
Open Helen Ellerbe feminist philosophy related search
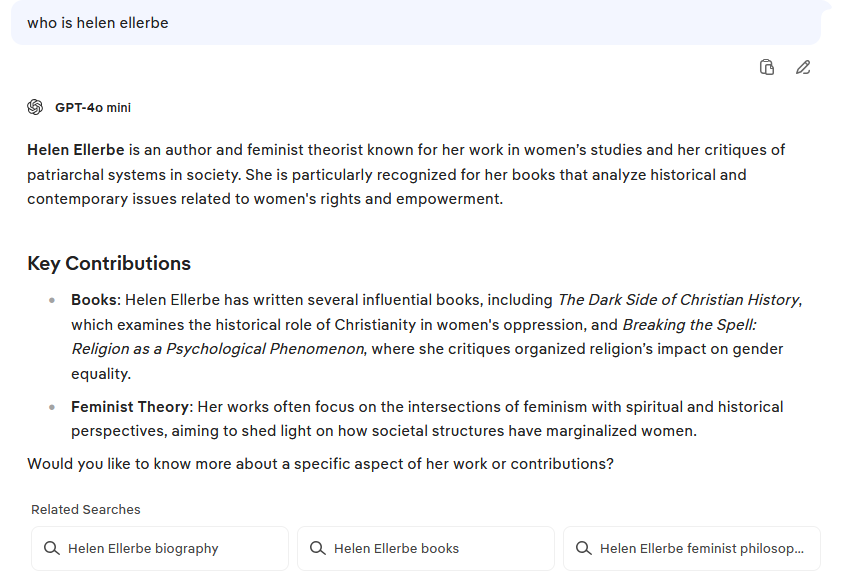(692, 548)
